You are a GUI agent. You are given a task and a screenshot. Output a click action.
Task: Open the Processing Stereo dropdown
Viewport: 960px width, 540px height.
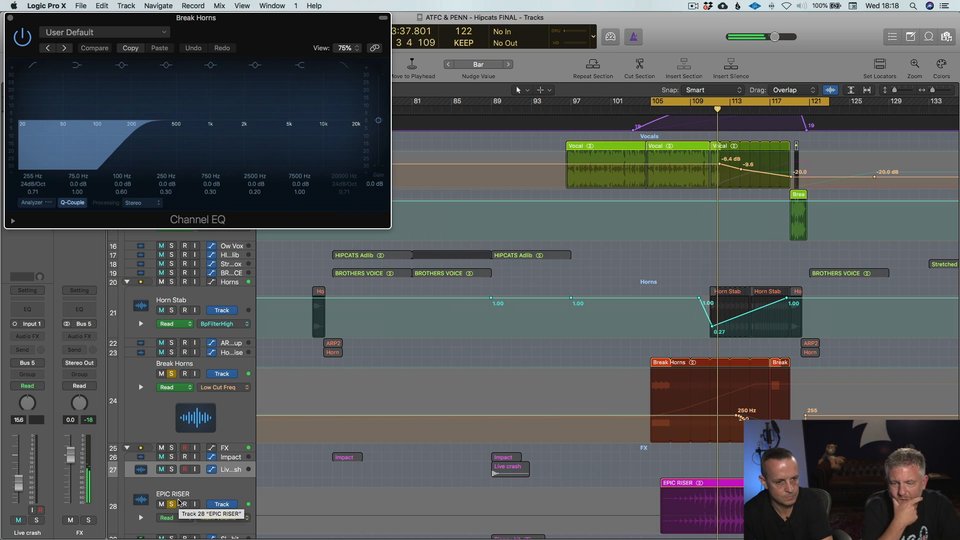142,203
